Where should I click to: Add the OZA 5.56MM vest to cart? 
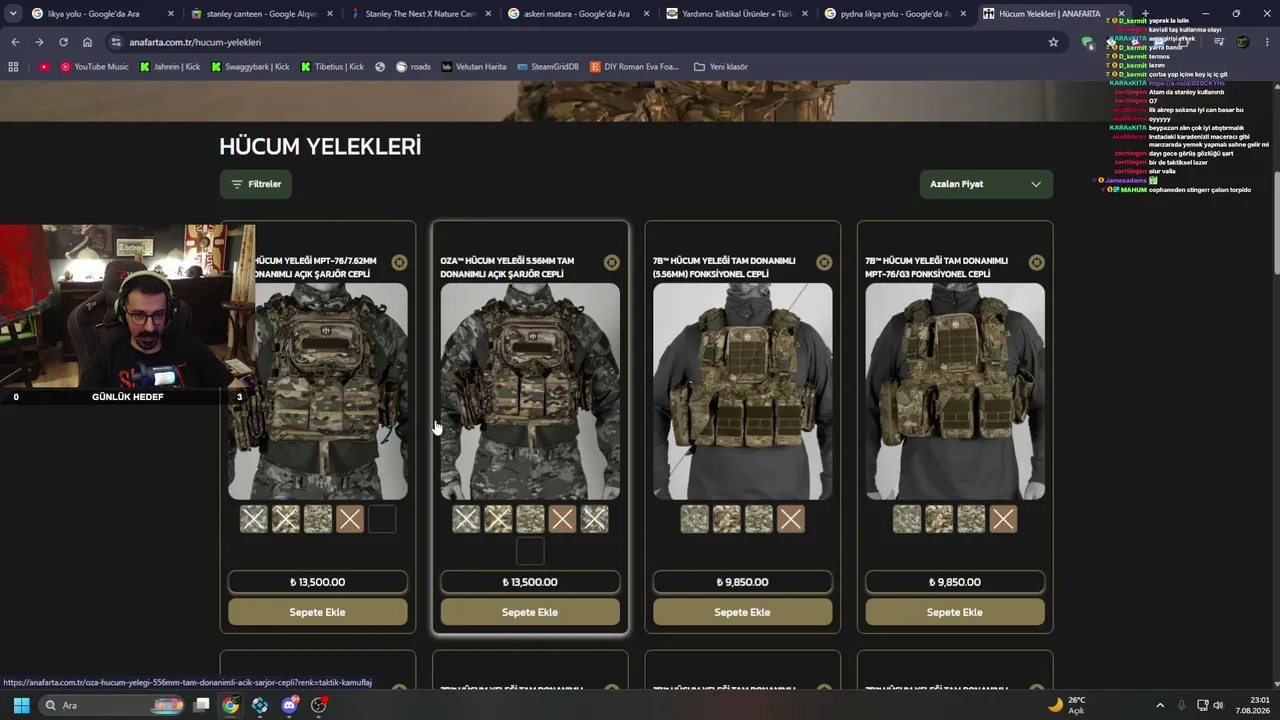click(x=530, y=612)
